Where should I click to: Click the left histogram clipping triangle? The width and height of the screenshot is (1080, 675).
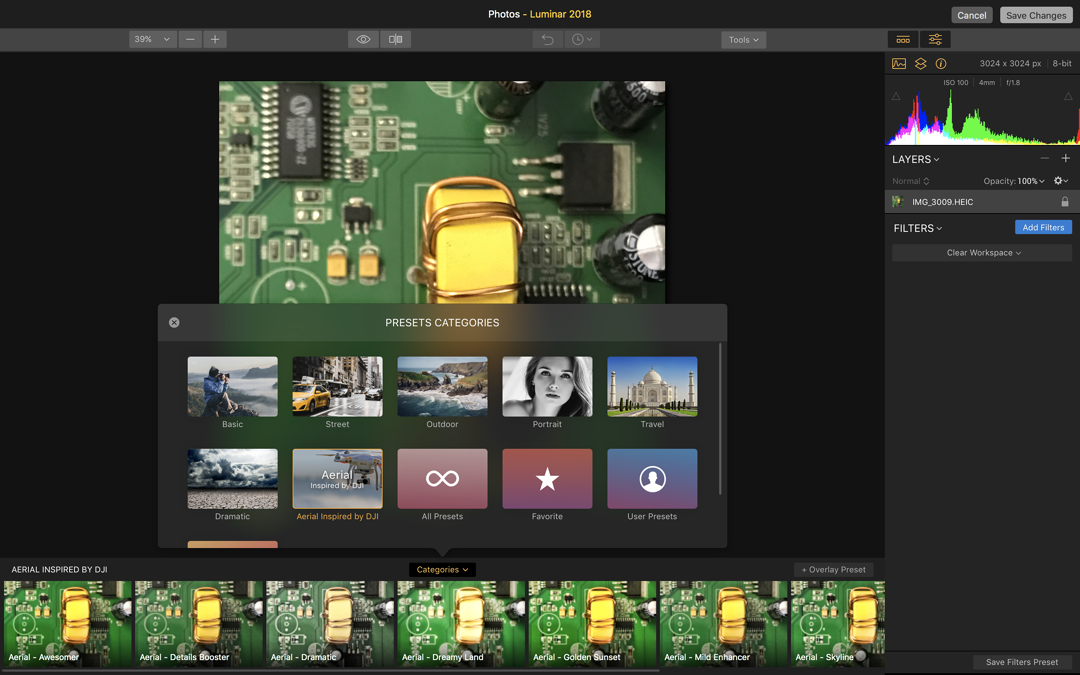pyautogui.click(x=896, y=96)
